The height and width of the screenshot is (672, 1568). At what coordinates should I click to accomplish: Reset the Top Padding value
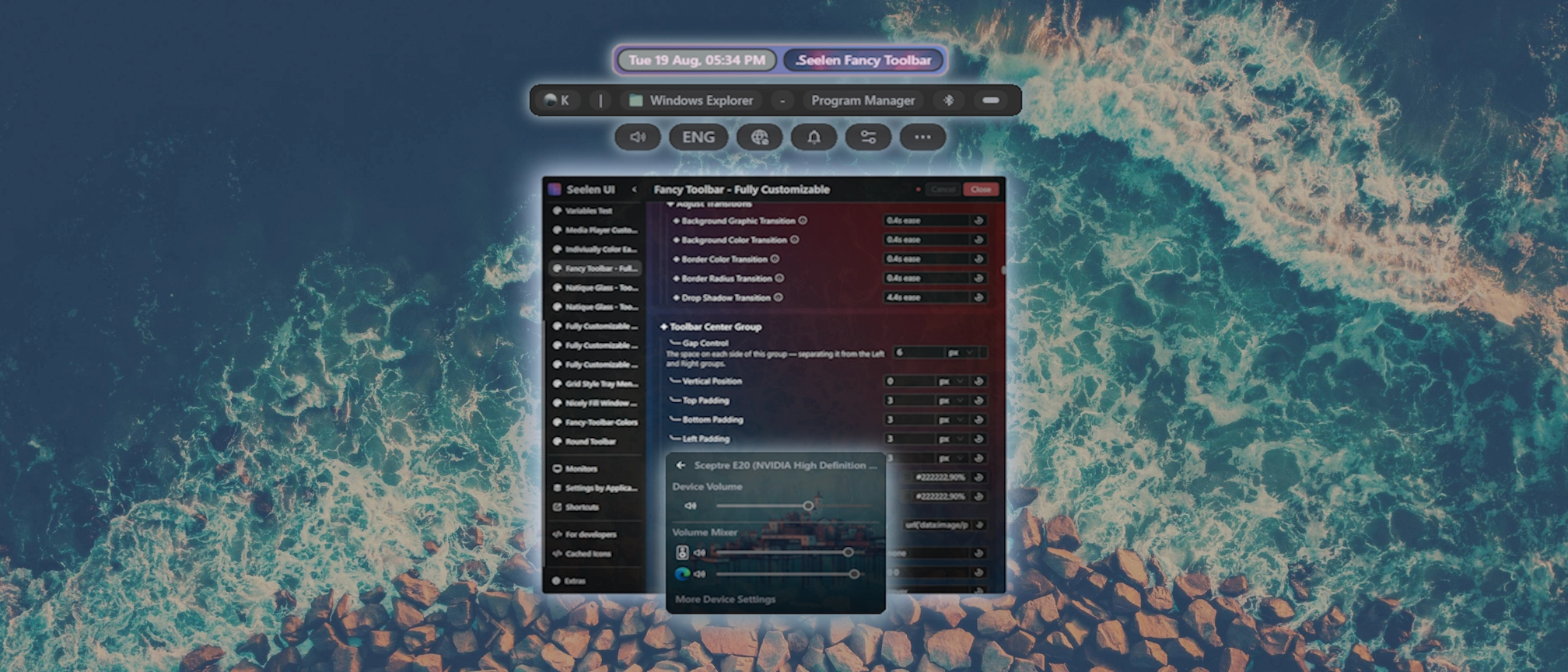[978, 401]
